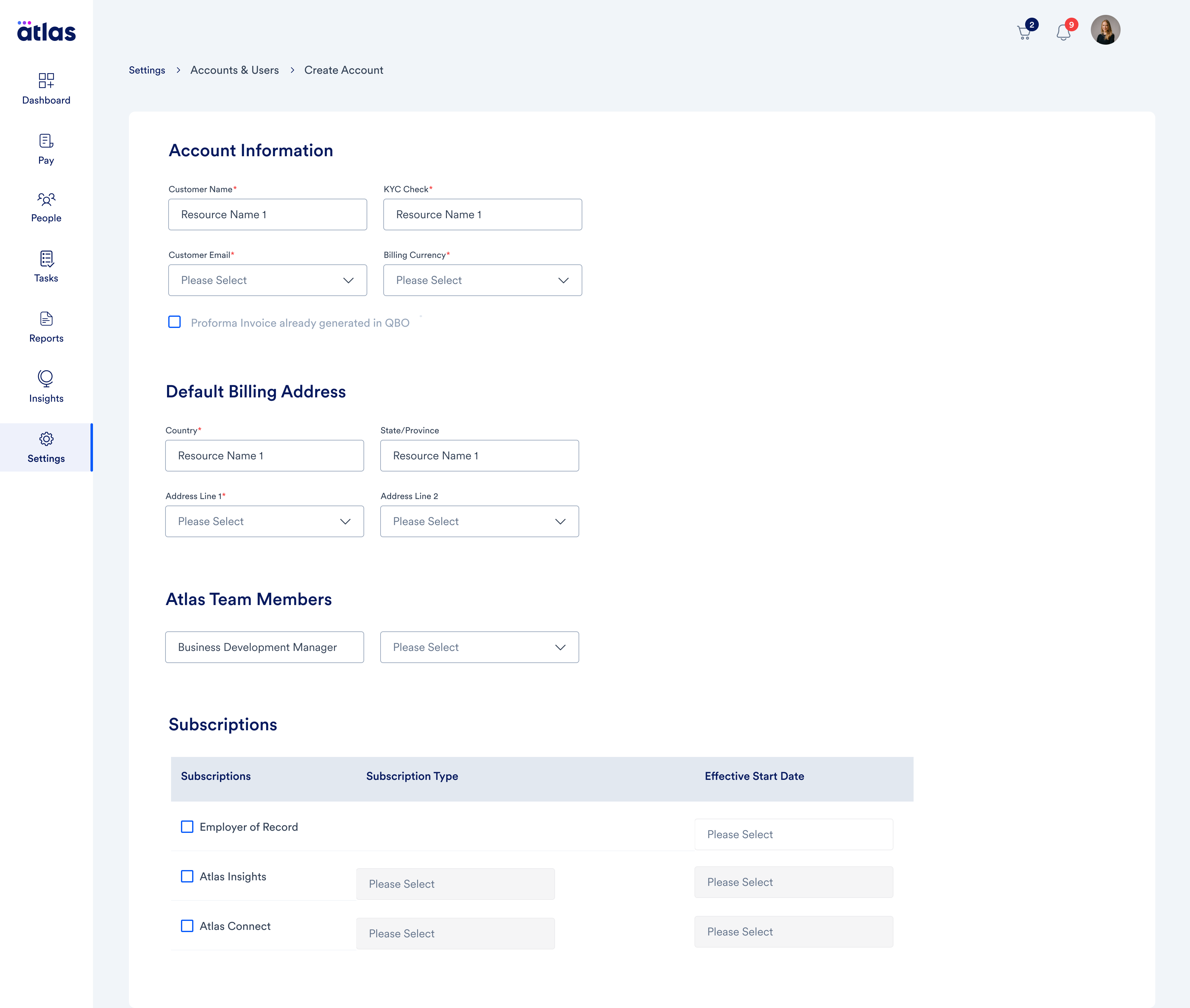The height and width of the screenshot is (1008, 1190).
Task: Open the notifications bell icon
Action: click(1063, 32)
